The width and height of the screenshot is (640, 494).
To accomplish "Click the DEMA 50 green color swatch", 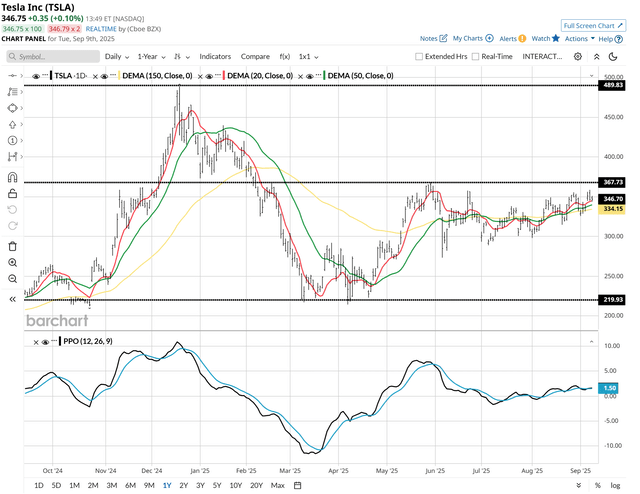I will pyautogui.click(x=324, y=76).
